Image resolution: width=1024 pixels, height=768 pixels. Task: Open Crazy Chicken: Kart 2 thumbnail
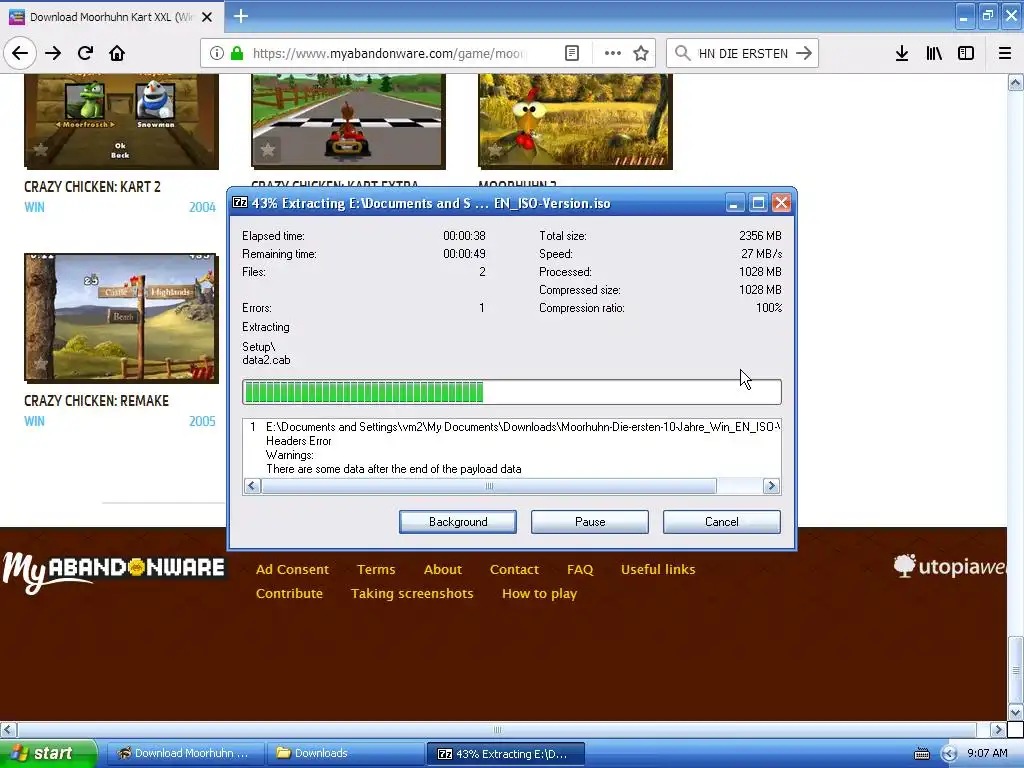coord(121,121)
